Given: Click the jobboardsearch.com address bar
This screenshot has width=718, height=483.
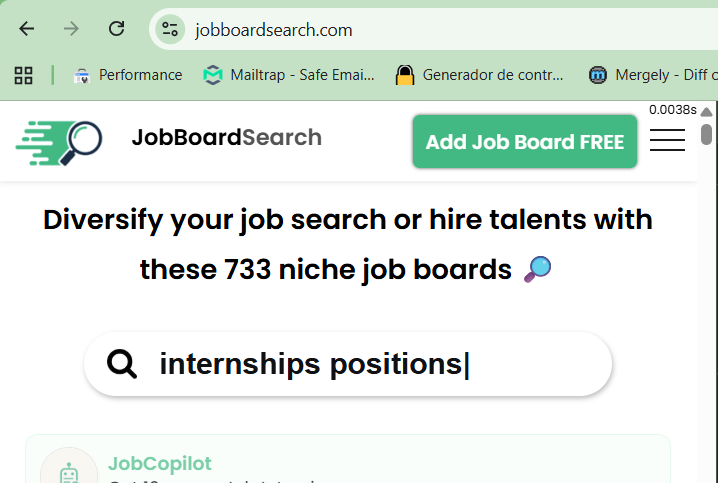Looking at the screenshot, I should tap(400, 29).
